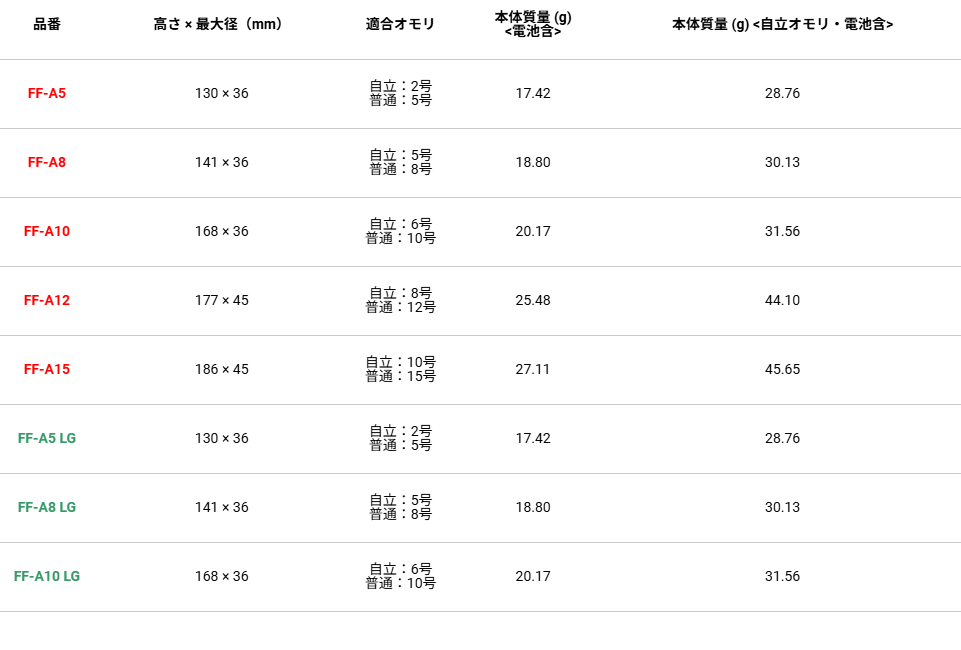Viewport: 961px width, 650px height.
Task: Click the red FF-A10 model link
Action: pyautogui.click(x=47, y=232)
